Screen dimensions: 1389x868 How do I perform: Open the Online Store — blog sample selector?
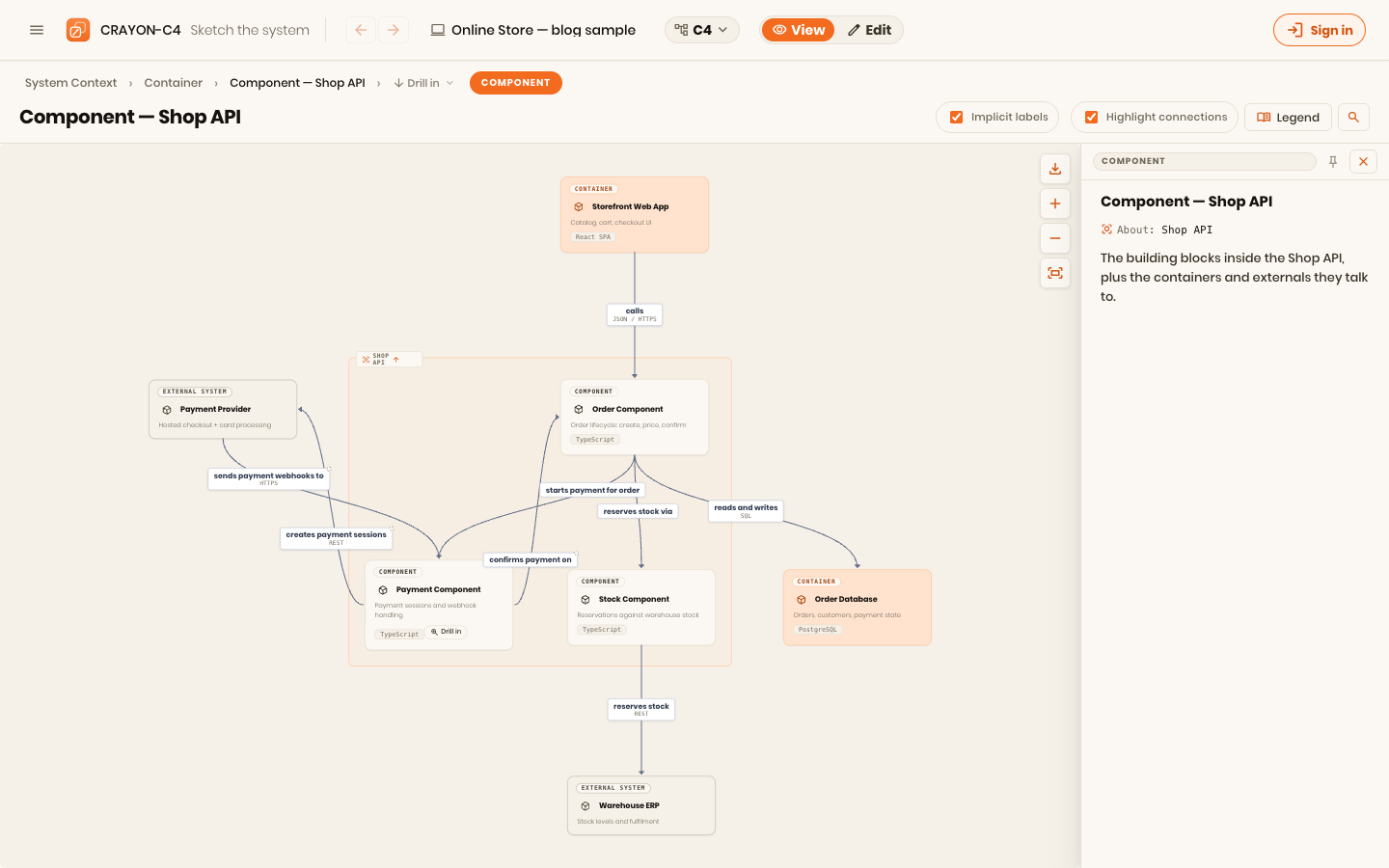(x=532, y=30)
